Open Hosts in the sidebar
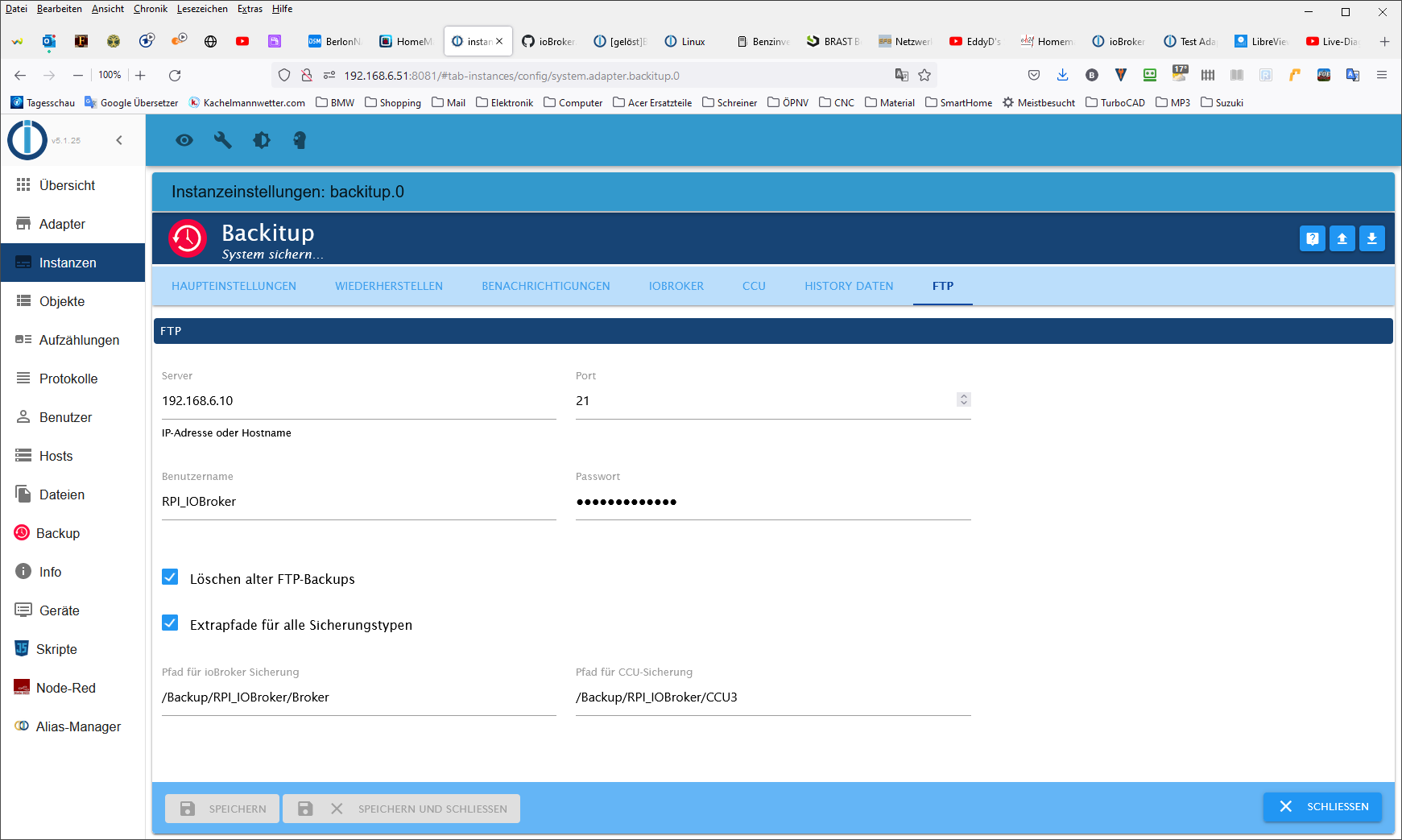Viewport: 1402px width, 840px height. [72, 456]
